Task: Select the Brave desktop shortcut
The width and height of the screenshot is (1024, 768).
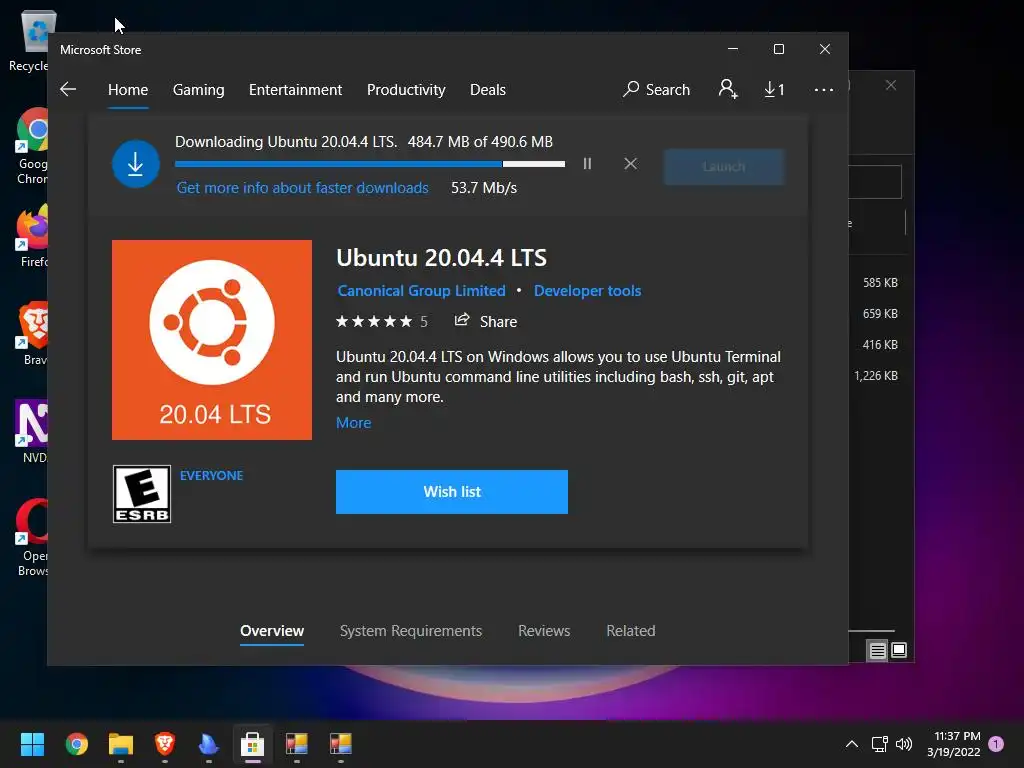Action: pyautogui.click(x=32, y=334)
